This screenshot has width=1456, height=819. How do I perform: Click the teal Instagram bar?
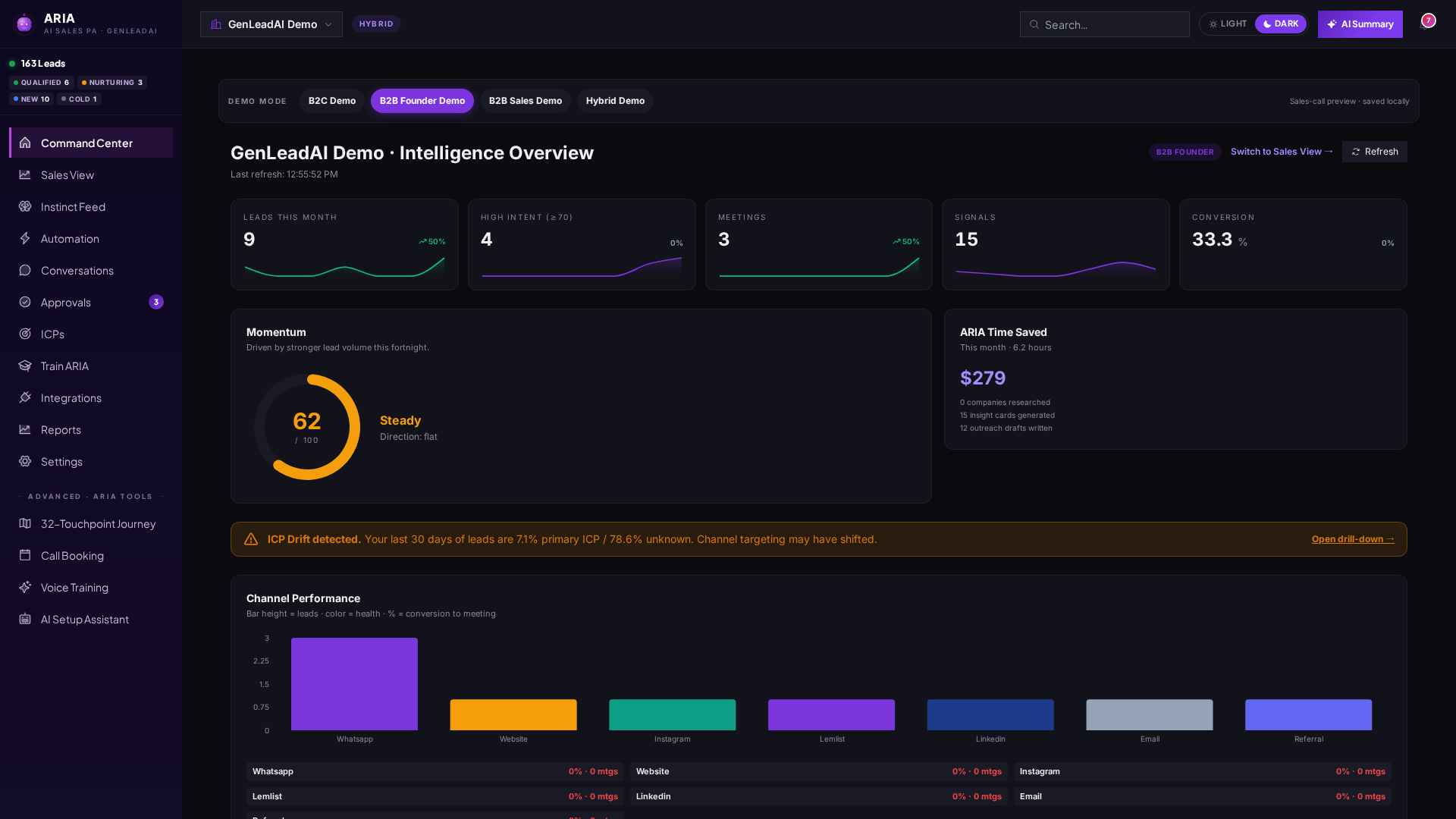[x=672, y=714]
